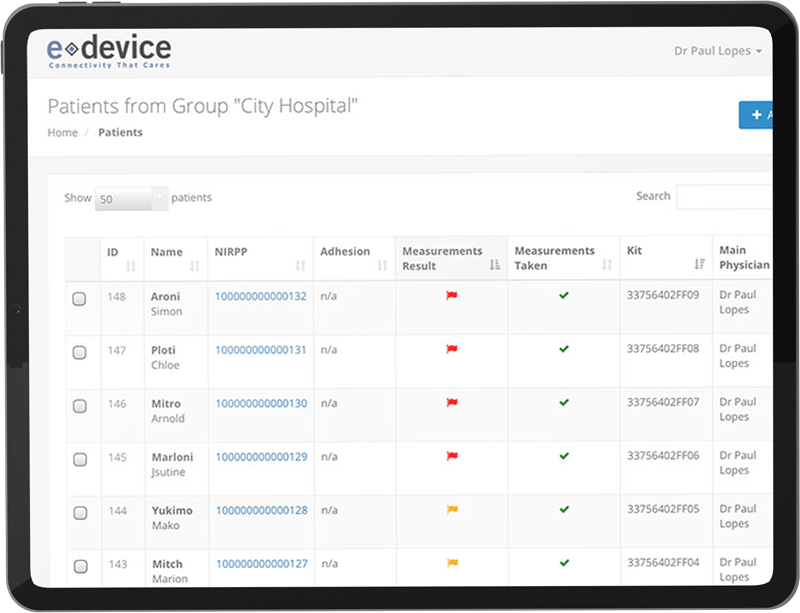Sort by Measurements Result column

tap(494, 266)
